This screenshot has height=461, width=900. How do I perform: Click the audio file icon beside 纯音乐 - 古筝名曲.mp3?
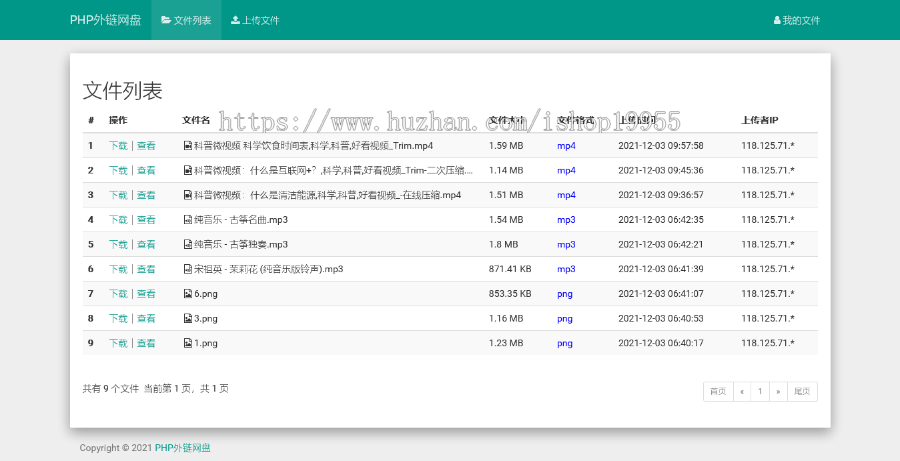pos(187,220)
